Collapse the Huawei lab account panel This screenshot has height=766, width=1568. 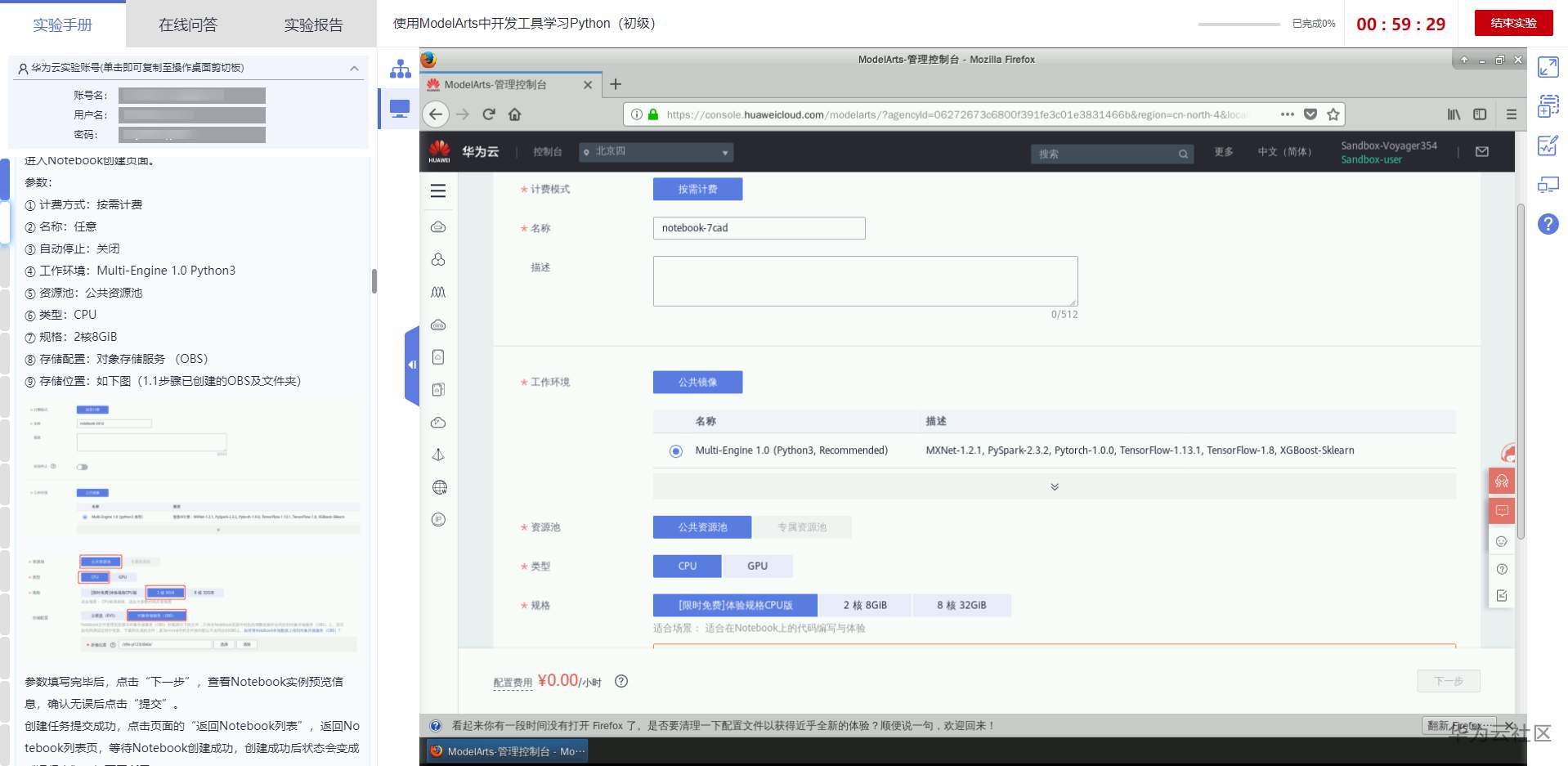click(354, 68)
